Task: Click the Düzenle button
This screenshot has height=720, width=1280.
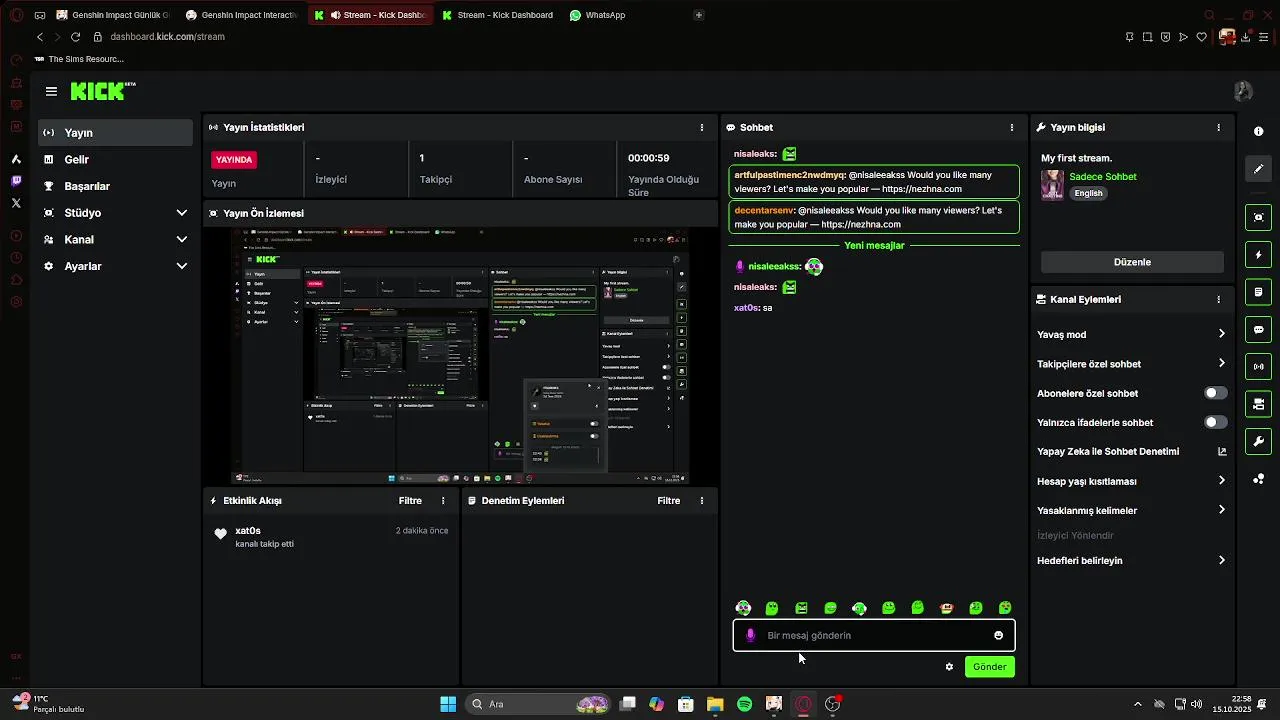Action: pyautogui.click(x=1132, y=262)
